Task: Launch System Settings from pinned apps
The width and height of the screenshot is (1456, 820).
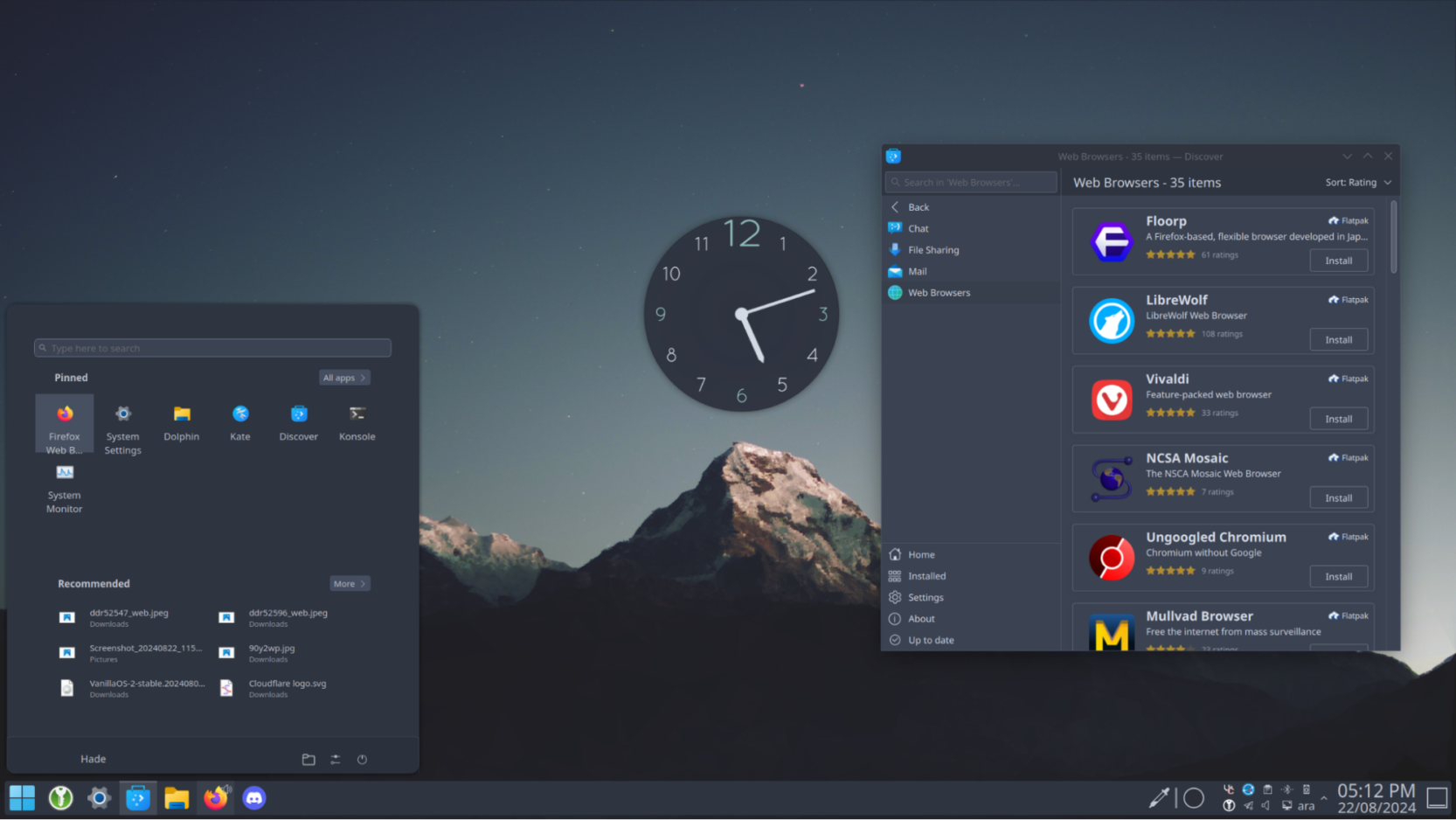Action: coord(122,428)
